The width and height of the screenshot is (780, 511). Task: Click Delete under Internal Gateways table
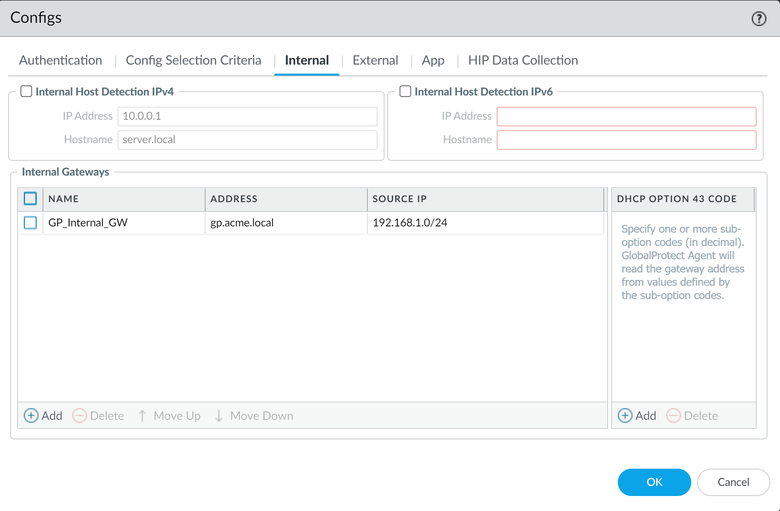click(x=98, y=415)
